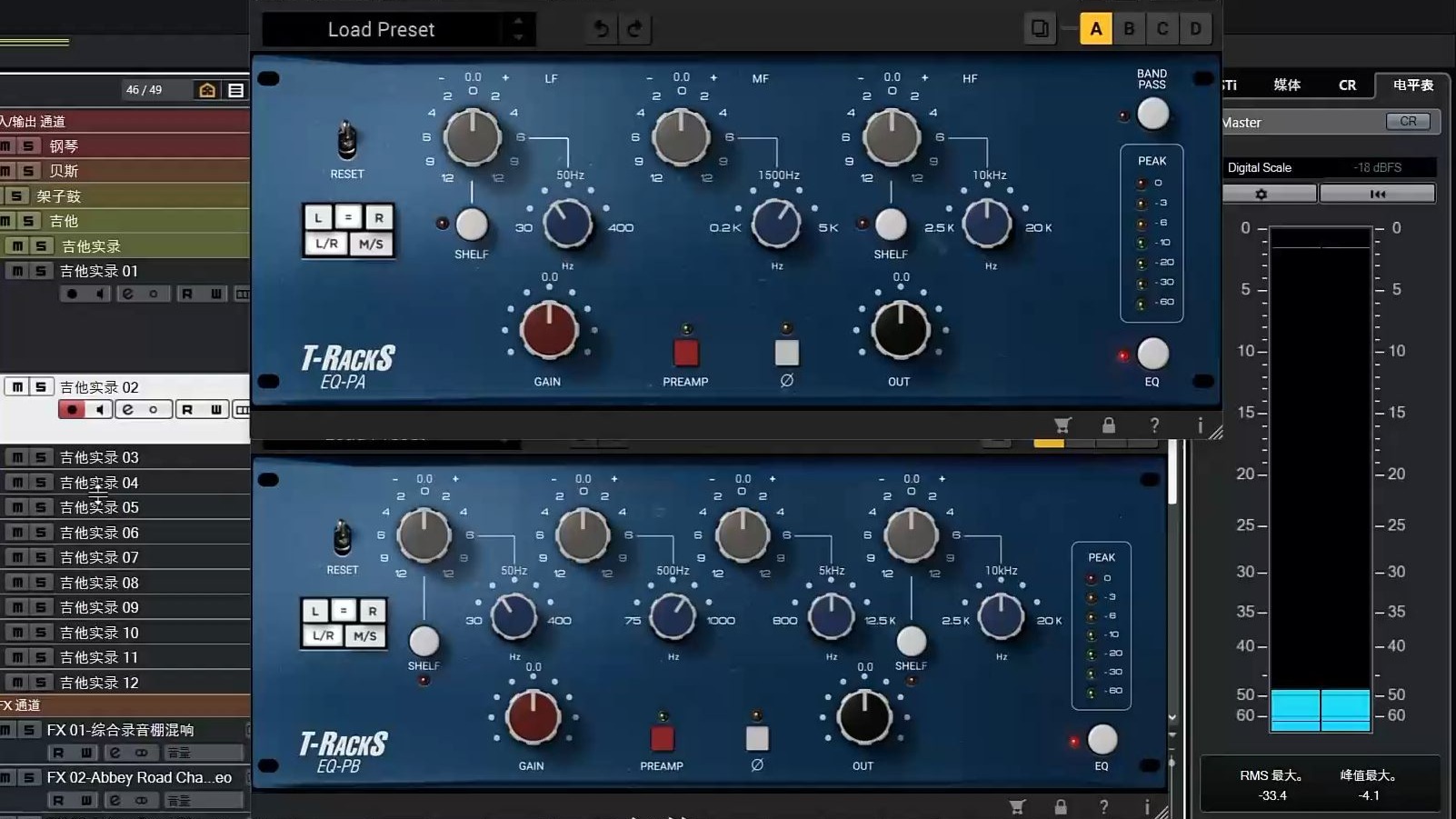Switch to the 媒体 tab
Viewport: 1456px width, 819px height.
point(1287,85)
